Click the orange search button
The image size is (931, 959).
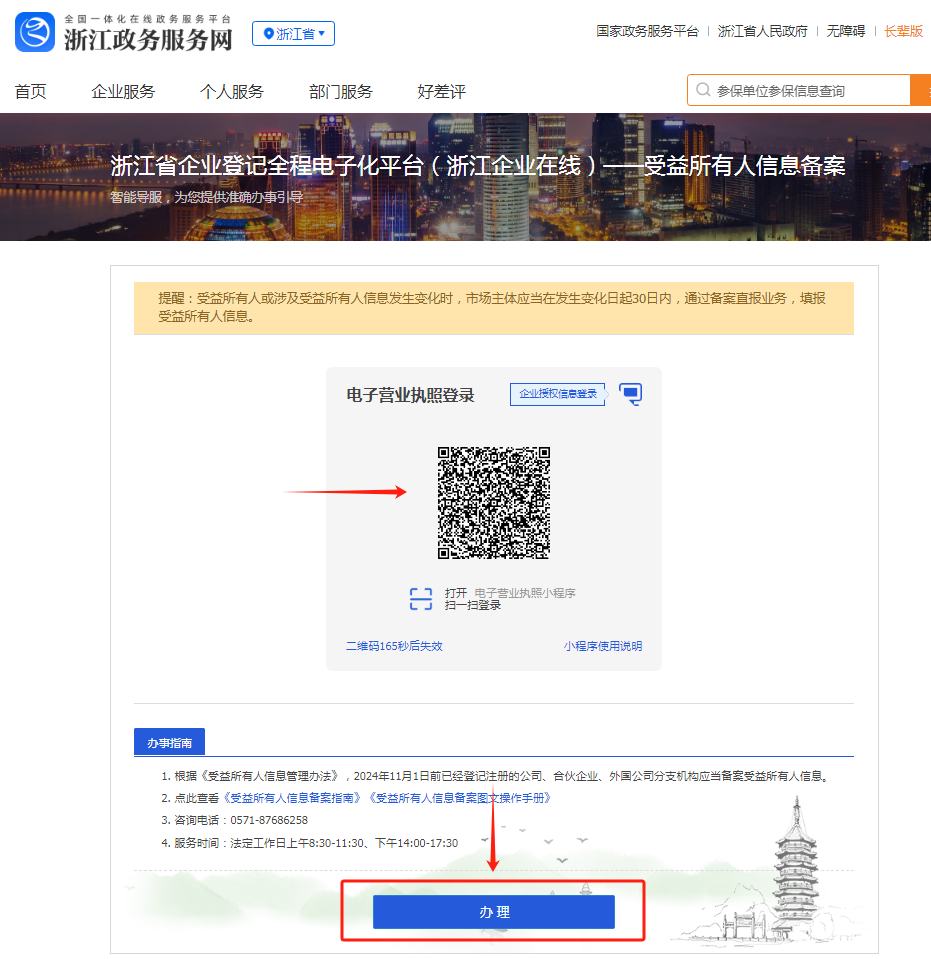coord(921,91)
